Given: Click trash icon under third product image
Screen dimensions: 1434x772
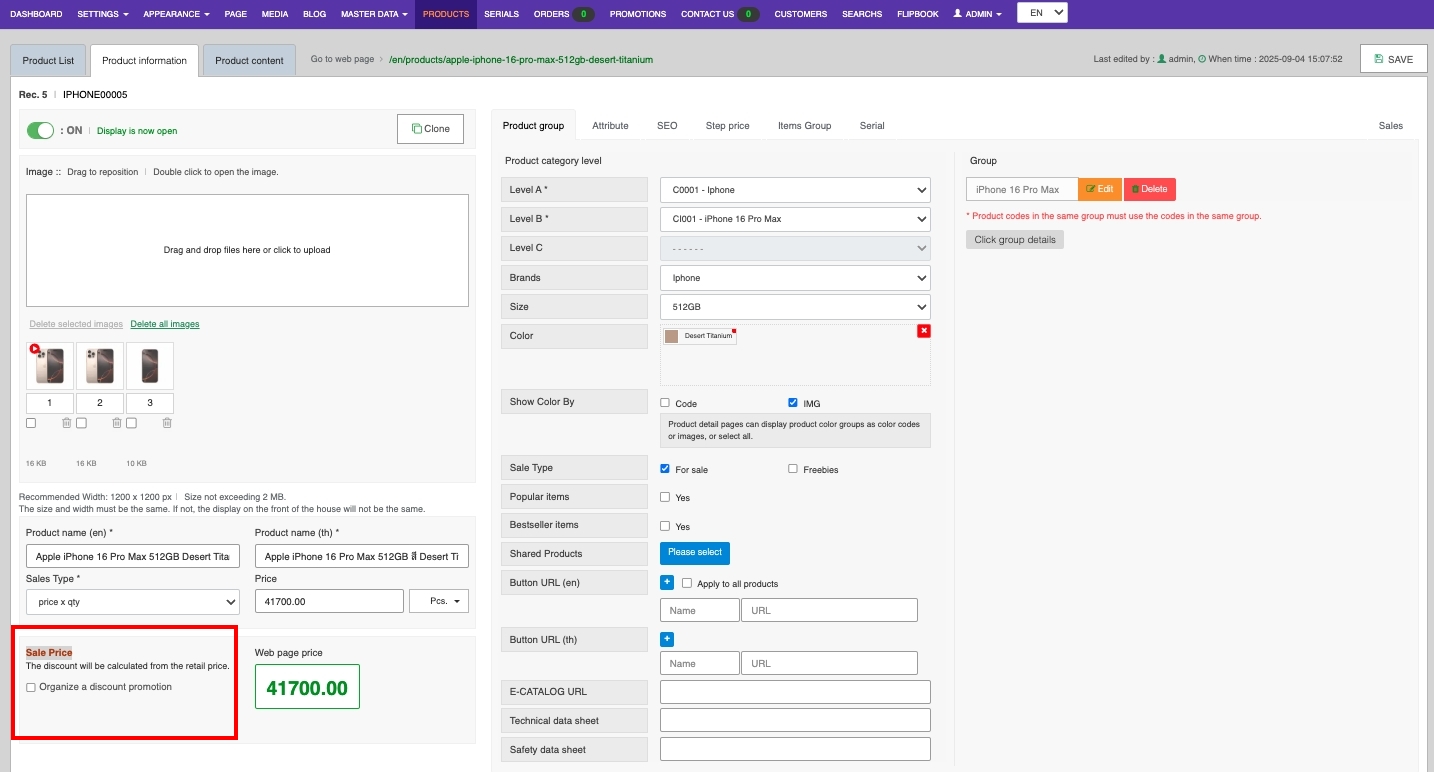Looking at the screenshot, I should 167,423.
